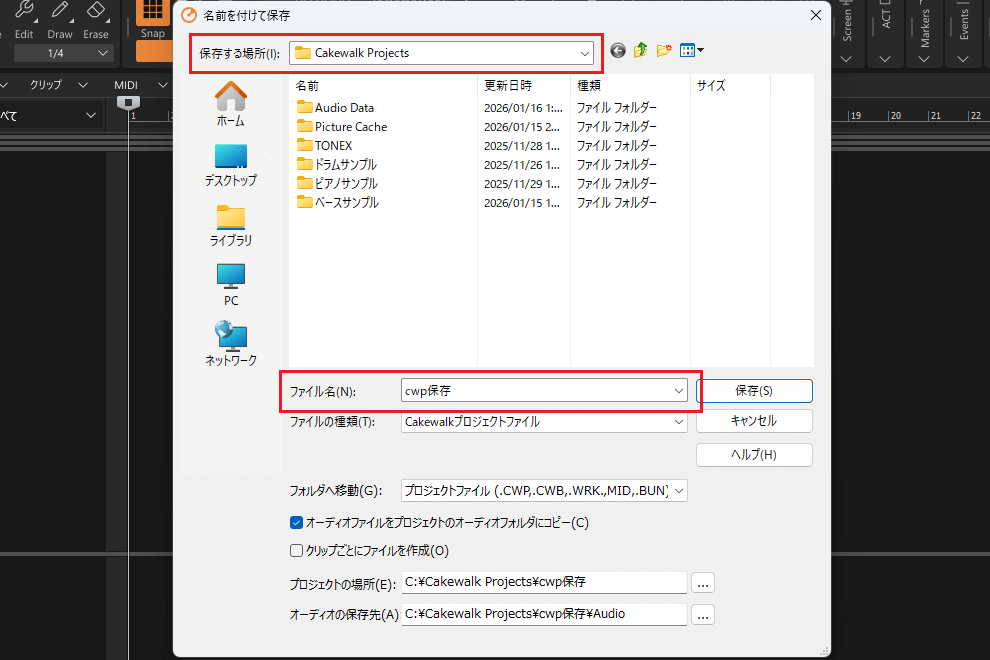Browse for project location with ... button

tap(703, 583)
